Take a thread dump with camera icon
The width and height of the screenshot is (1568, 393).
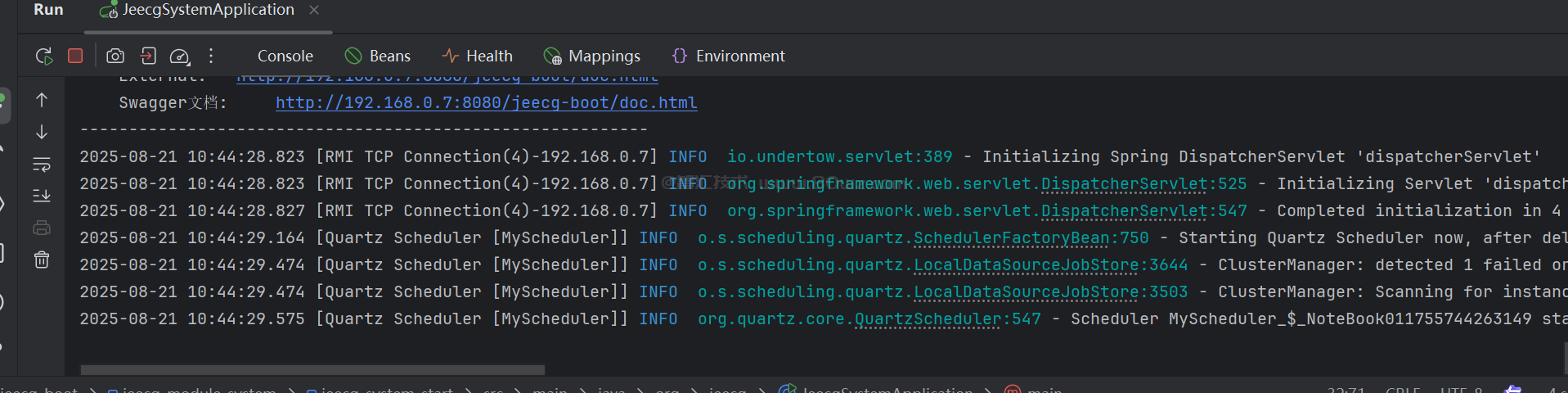click(115, 56)
